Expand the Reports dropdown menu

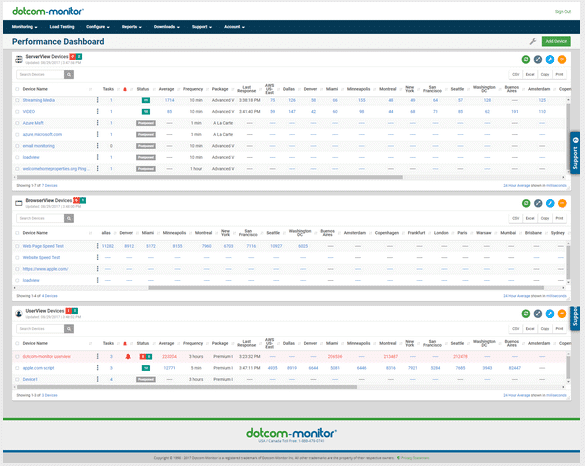point(132,27)
